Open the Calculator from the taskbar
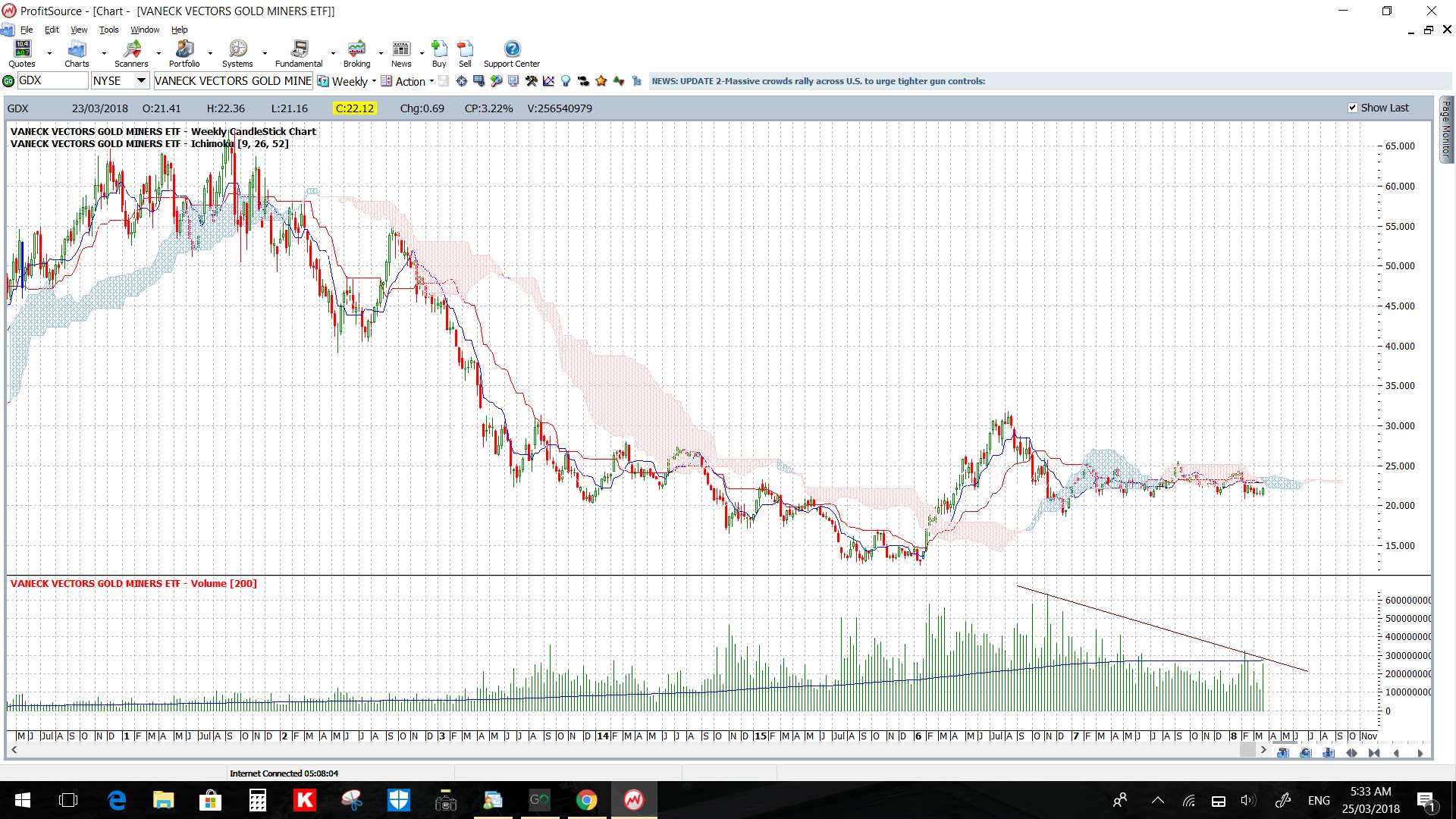The height and width of the screenshot is (819, 1456). click(x=258, y=800)
